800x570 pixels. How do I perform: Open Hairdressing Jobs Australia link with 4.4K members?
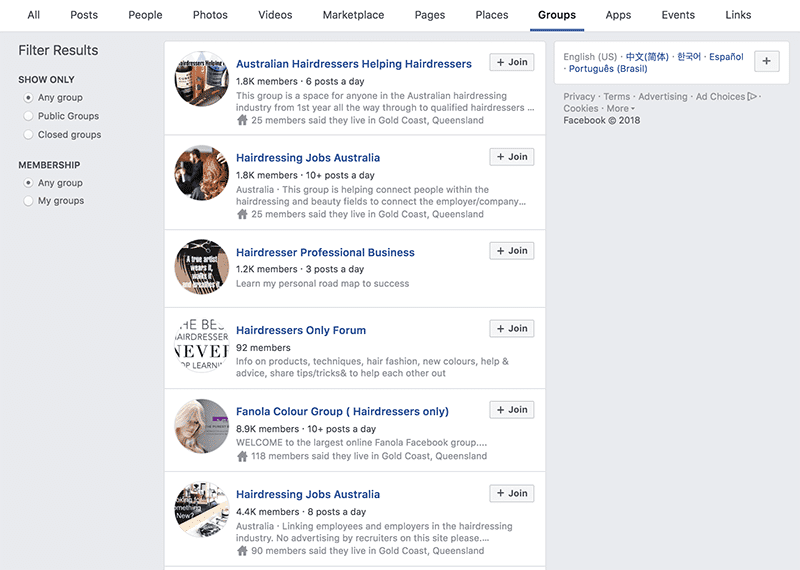click(x=308, y=494)
